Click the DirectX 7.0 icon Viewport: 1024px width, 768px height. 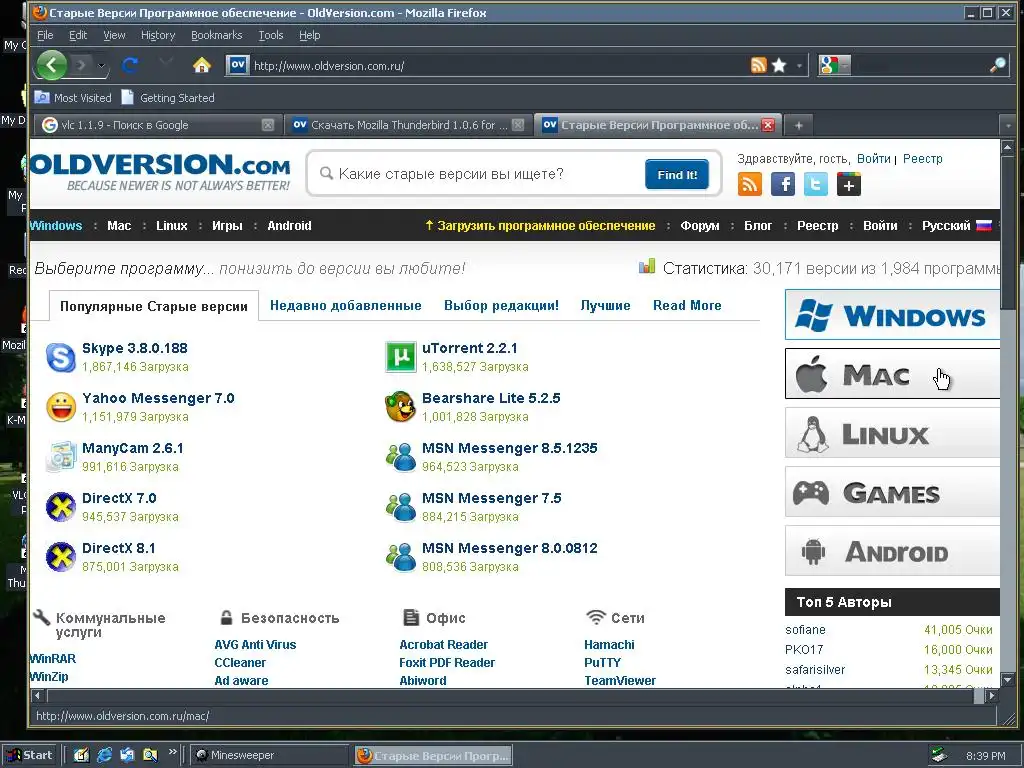pyautogui.click(x=61, y=507)
